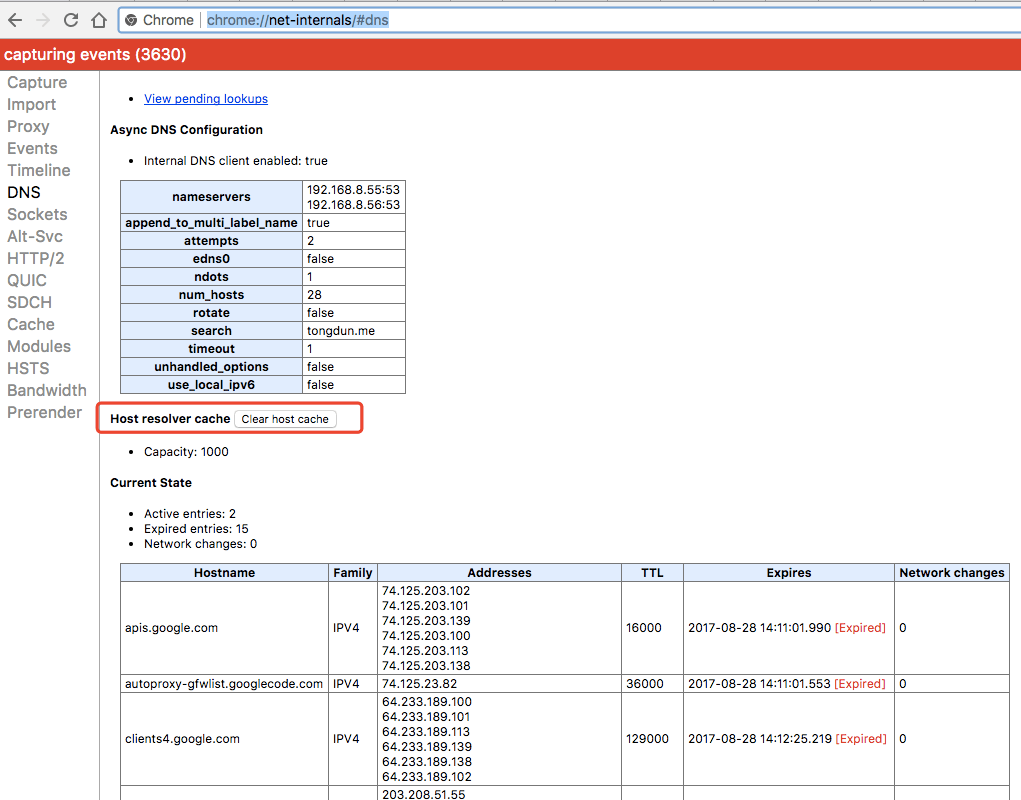The width and height of the screenshot is (1021, 800).
Task: Click address 74.125.23.82
Action: [x=419, y=684]
